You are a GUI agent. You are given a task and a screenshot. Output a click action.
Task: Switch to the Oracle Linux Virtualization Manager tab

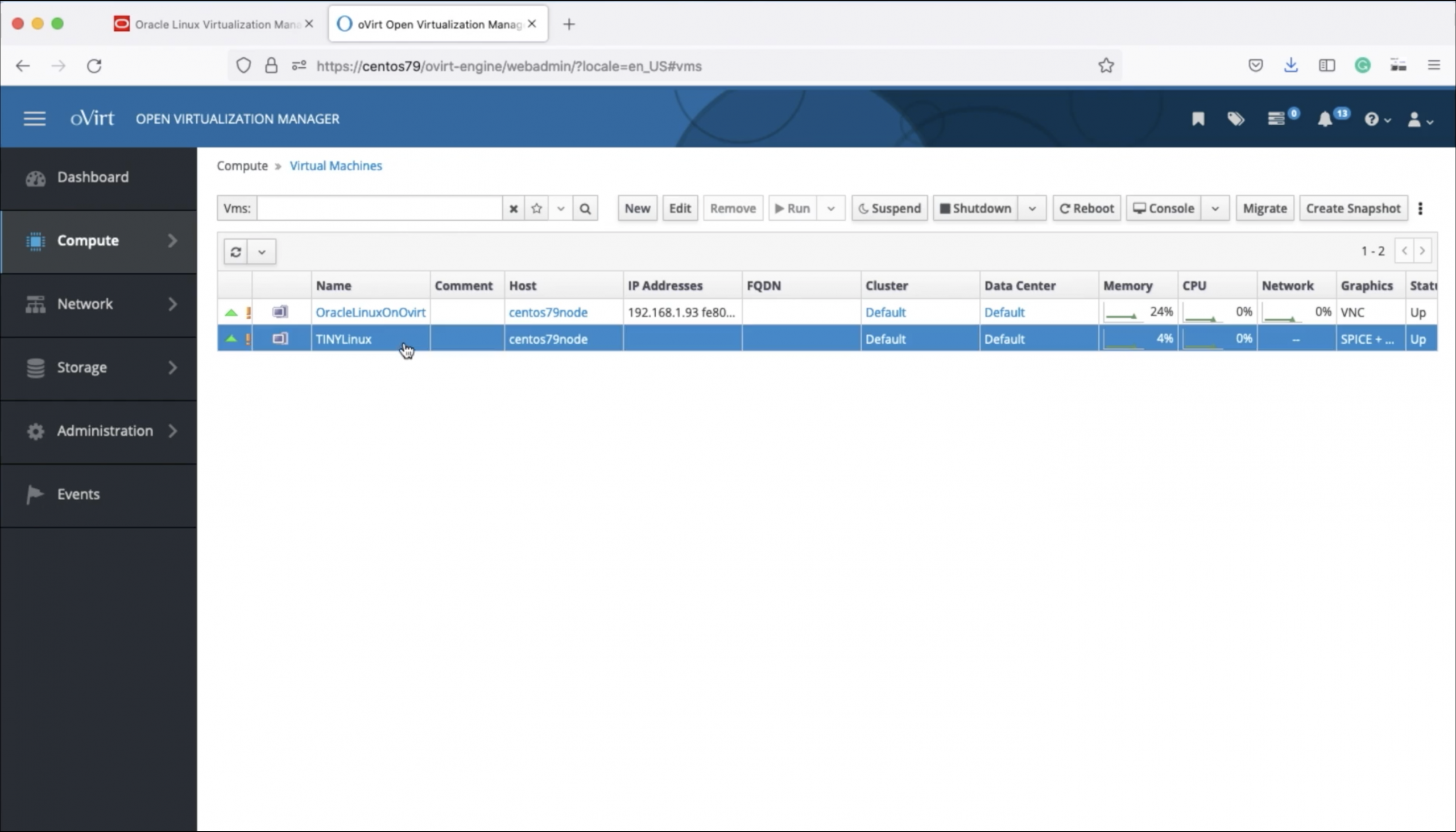211,23
